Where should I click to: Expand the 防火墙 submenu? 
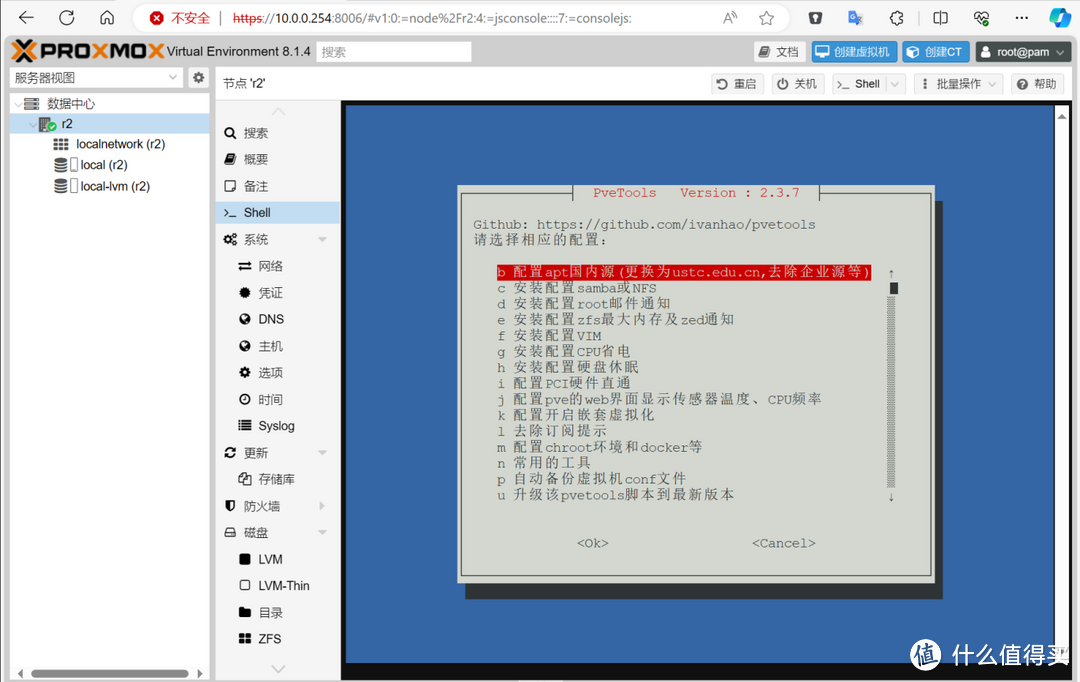click(x=322, y=507)
